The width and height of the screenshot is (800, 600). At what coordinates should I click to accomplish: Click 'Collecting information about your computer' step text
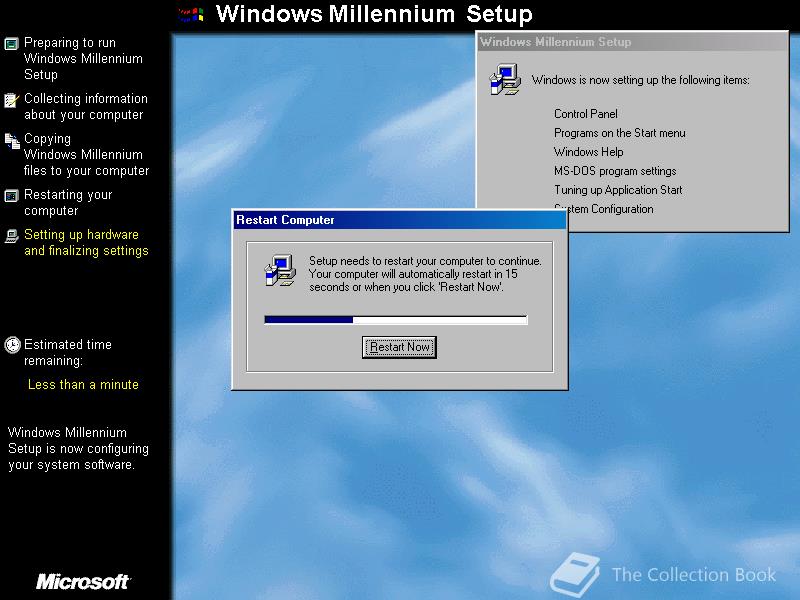pos(86,106)
